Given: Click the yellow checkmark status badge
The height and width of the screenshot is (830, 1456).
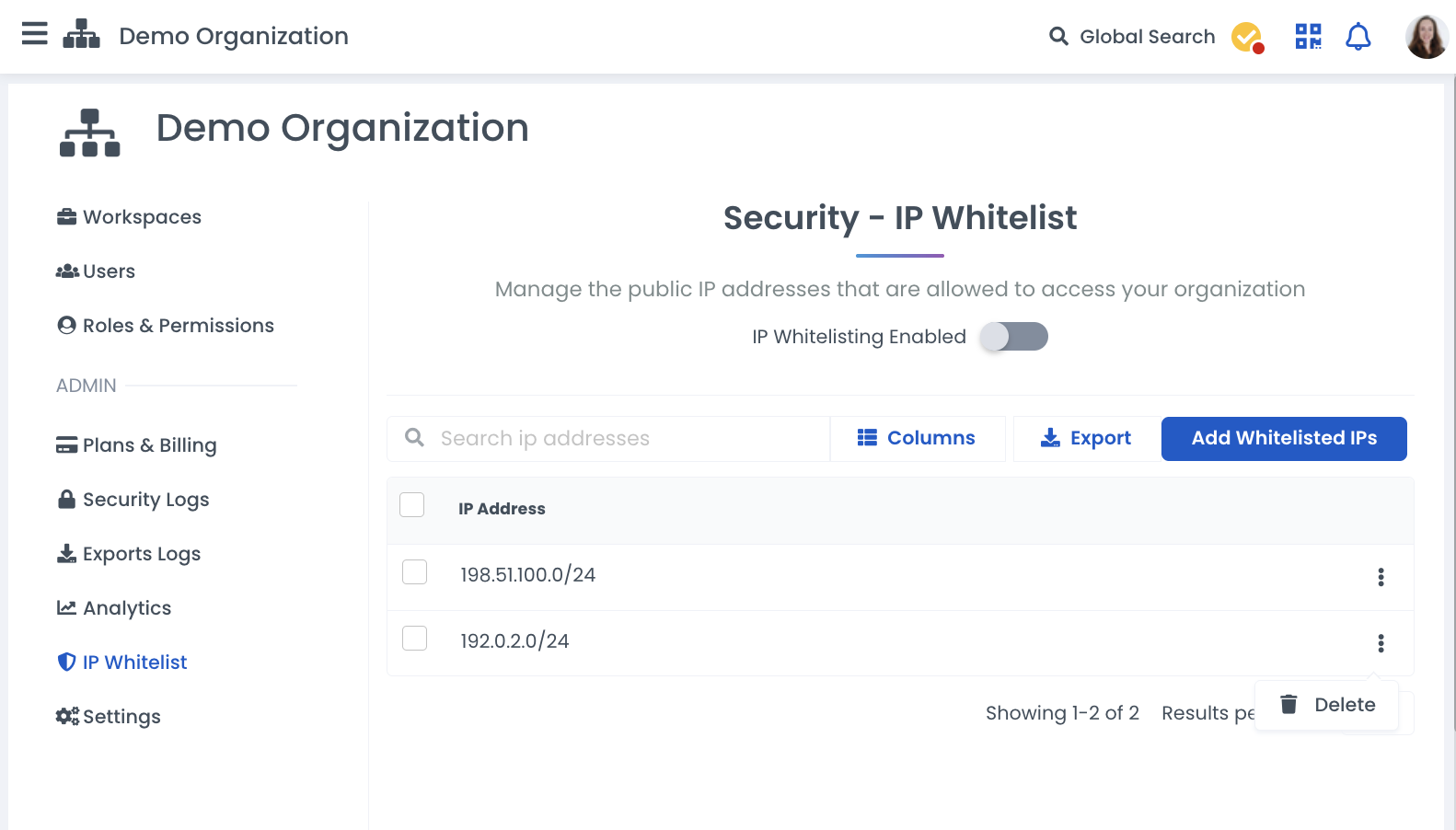Looking at the screenshot, I should click(1247, 37).
